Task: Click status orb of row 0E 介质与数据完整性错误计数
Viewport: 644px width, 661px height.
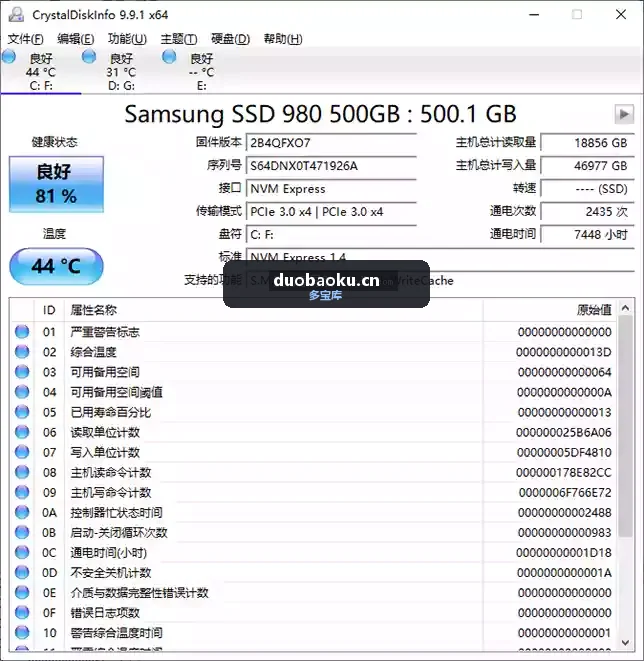Action: pyautogui.click(x=22, y=593)
